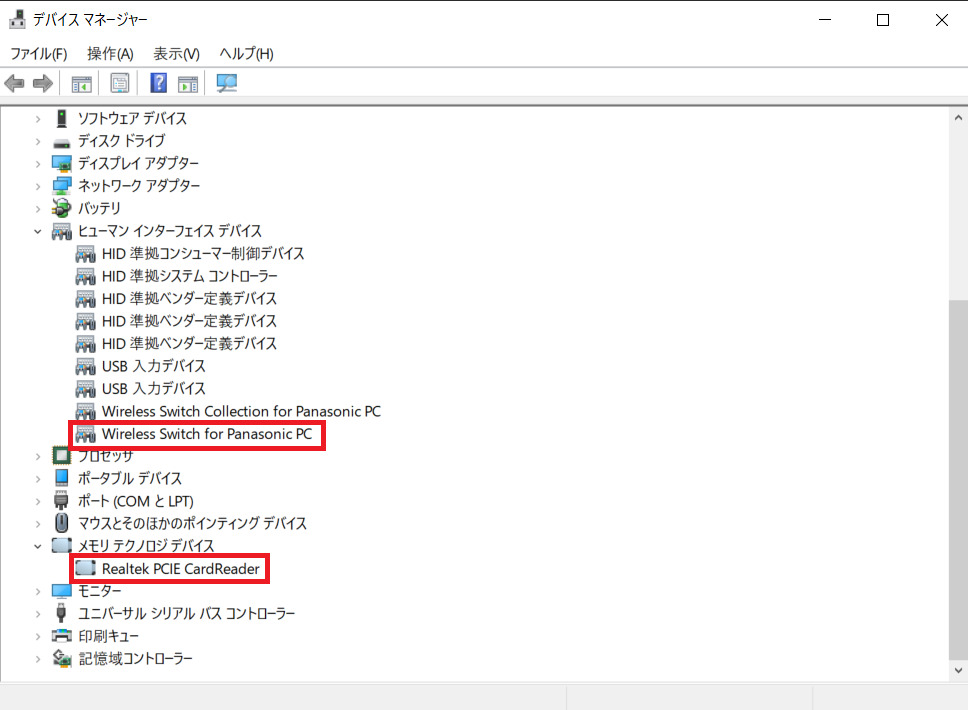Select Wireless Switch Collection for Panasonic PC
Image resolution: width=968 pixels, height=710 pixels.
241,411
